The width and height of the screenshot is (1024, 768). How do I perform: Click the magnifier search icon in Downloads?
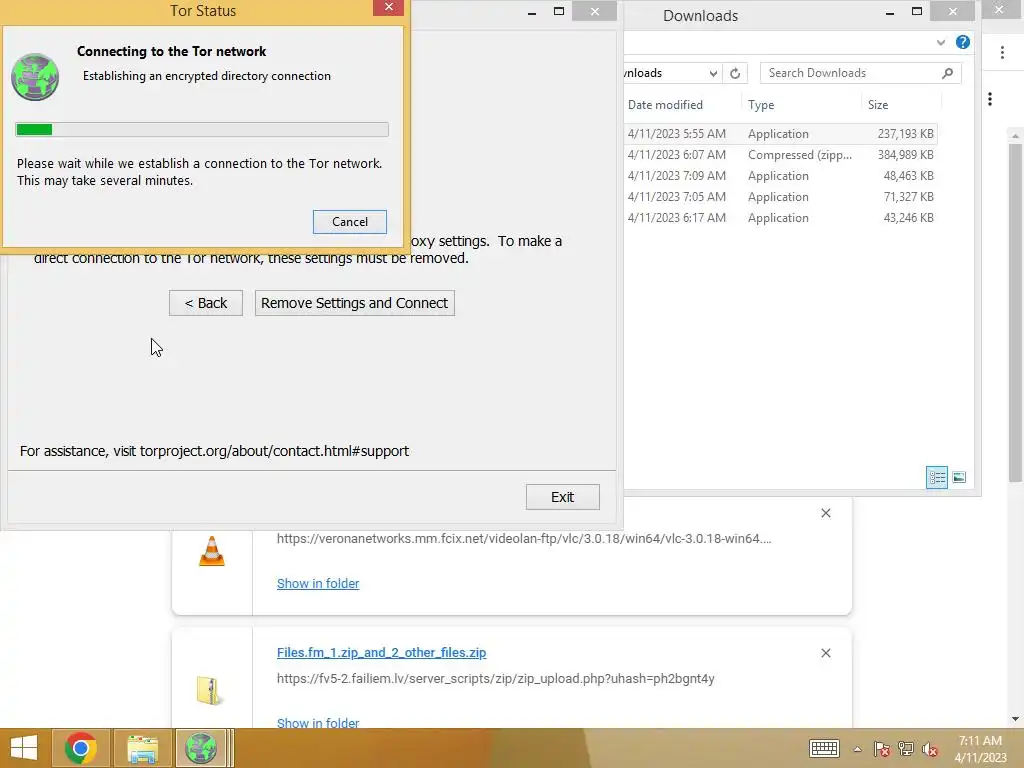pos(948,73)
